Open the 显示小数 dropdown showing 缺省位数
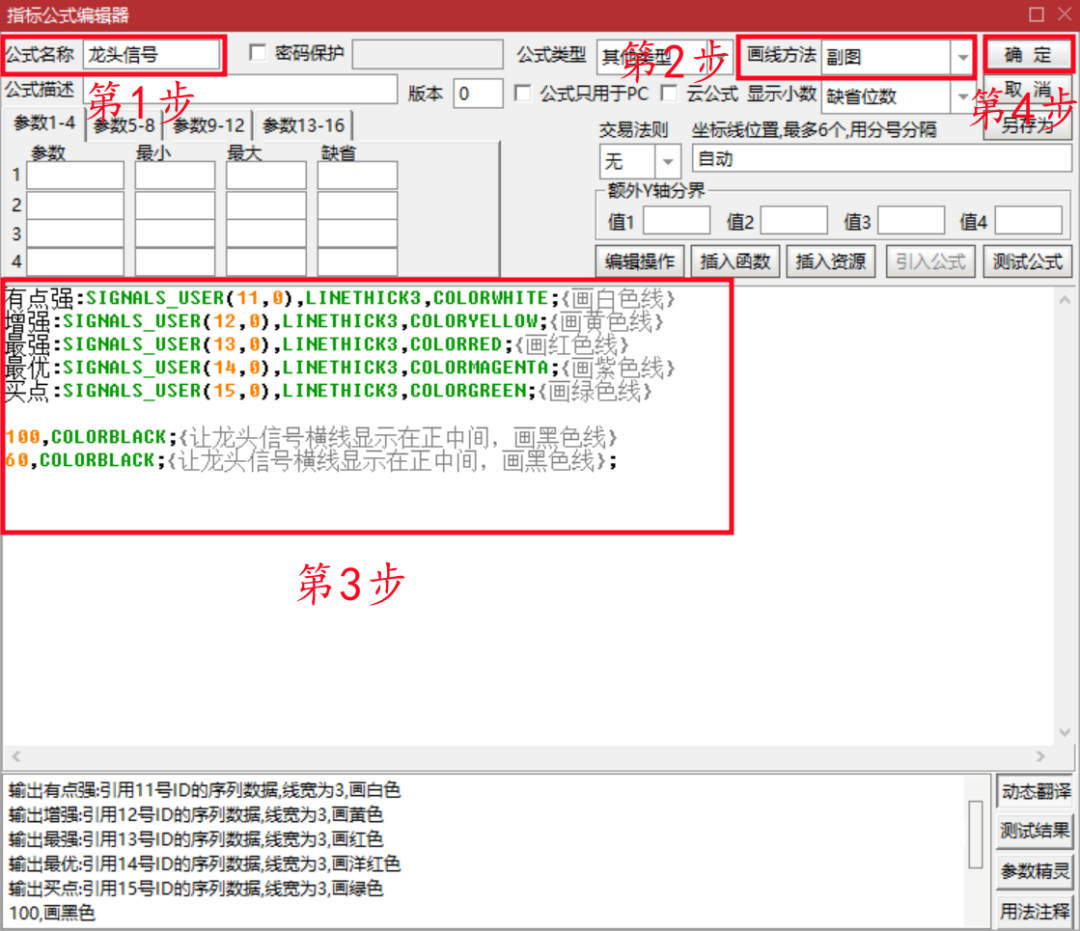This screenshot has width=1080, height=931. [x=897, y=96]
